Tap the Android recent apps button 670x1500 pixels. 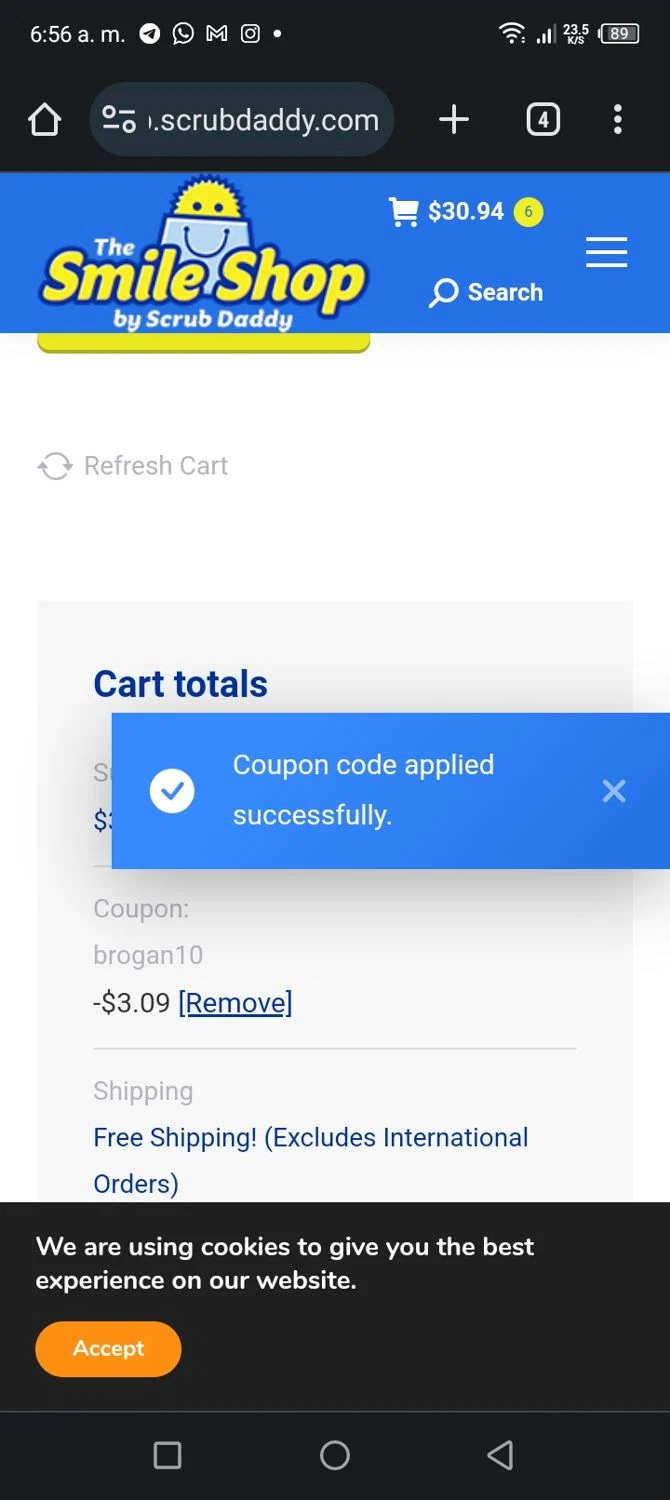point(167,1455)
